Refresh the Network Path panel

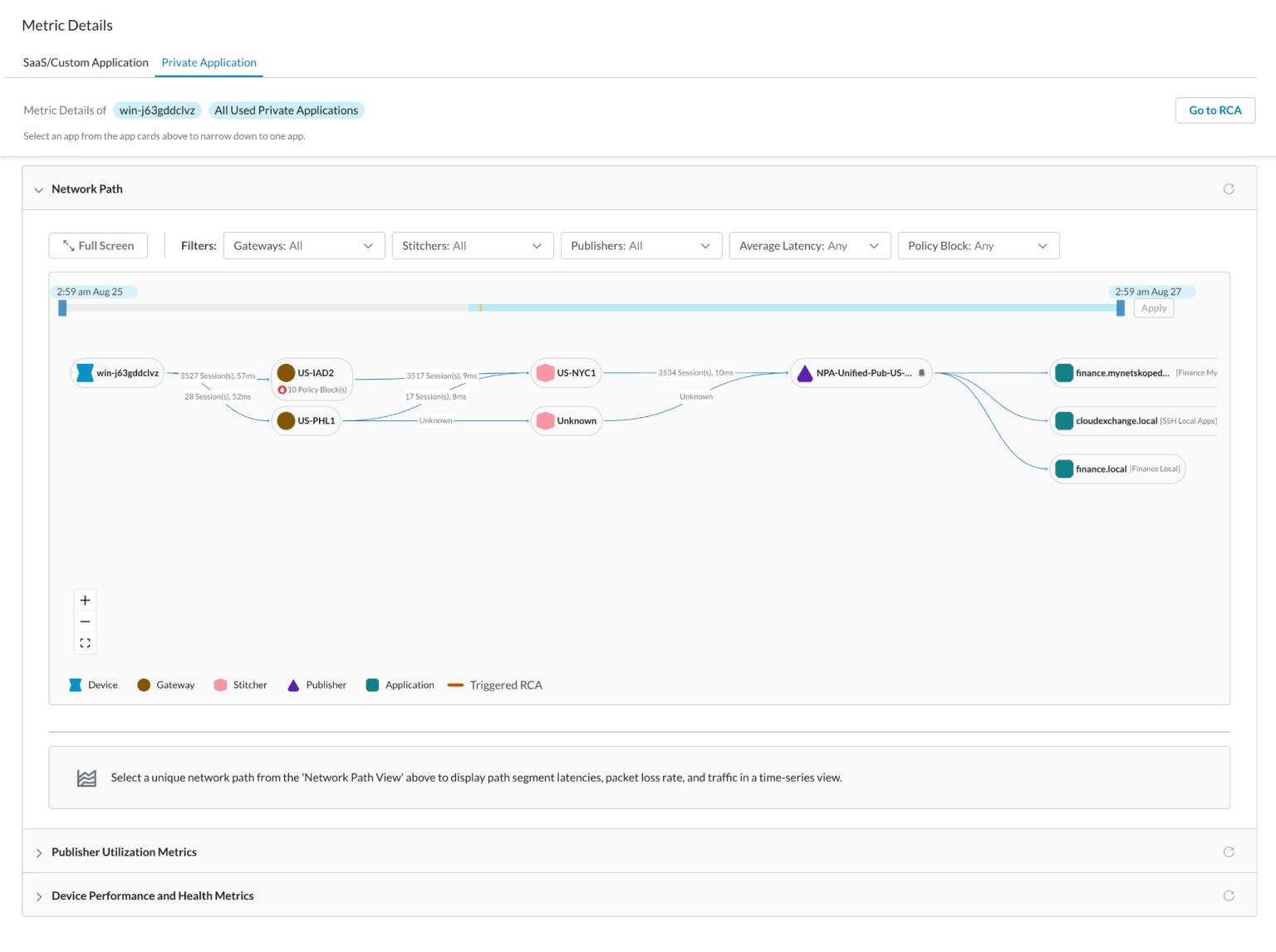[x=1229, y=189]
